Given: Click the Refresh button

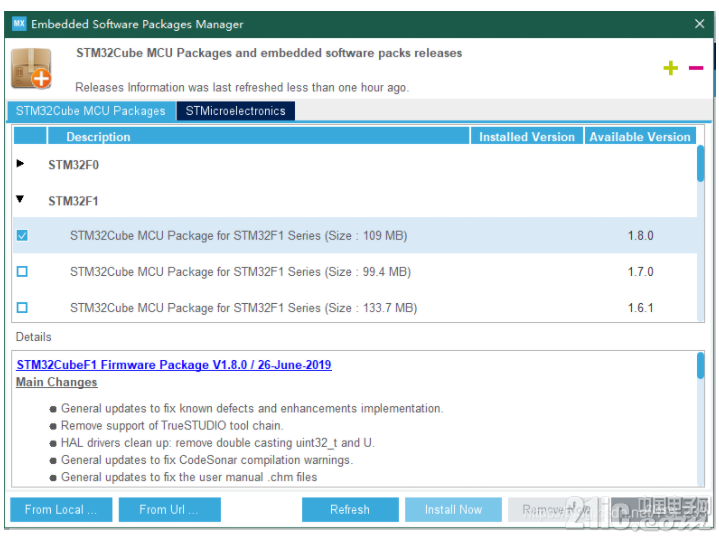Looking at the screenshot, I should [350, 510].
